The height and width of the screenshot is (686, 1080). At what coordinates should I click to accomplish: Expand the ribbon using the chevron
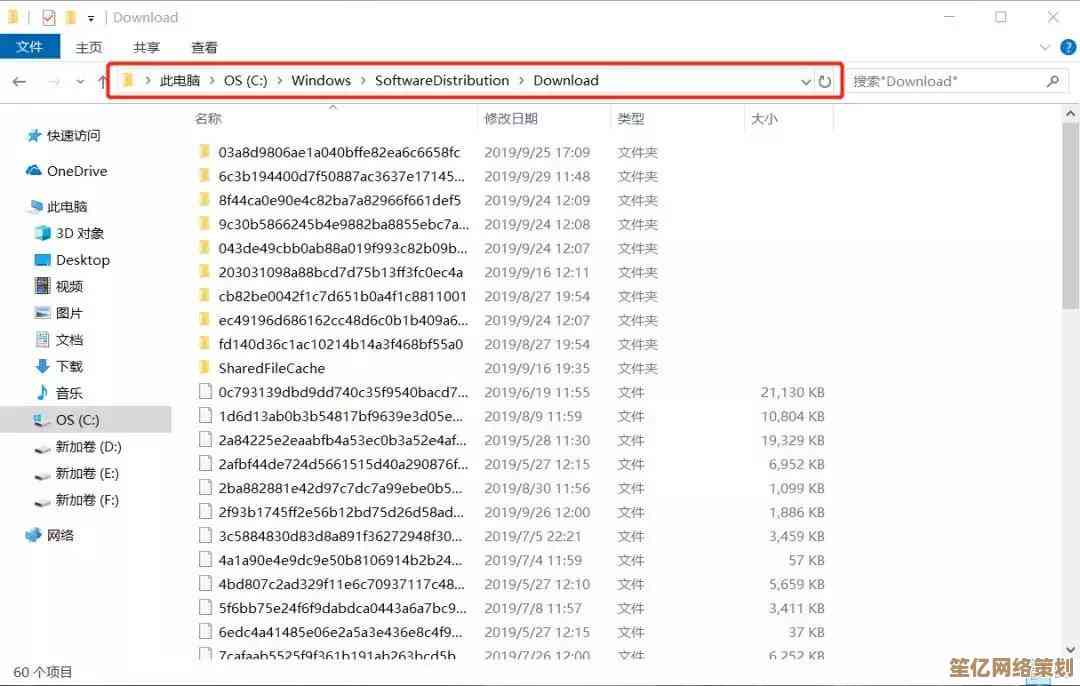coord(1044,47)
